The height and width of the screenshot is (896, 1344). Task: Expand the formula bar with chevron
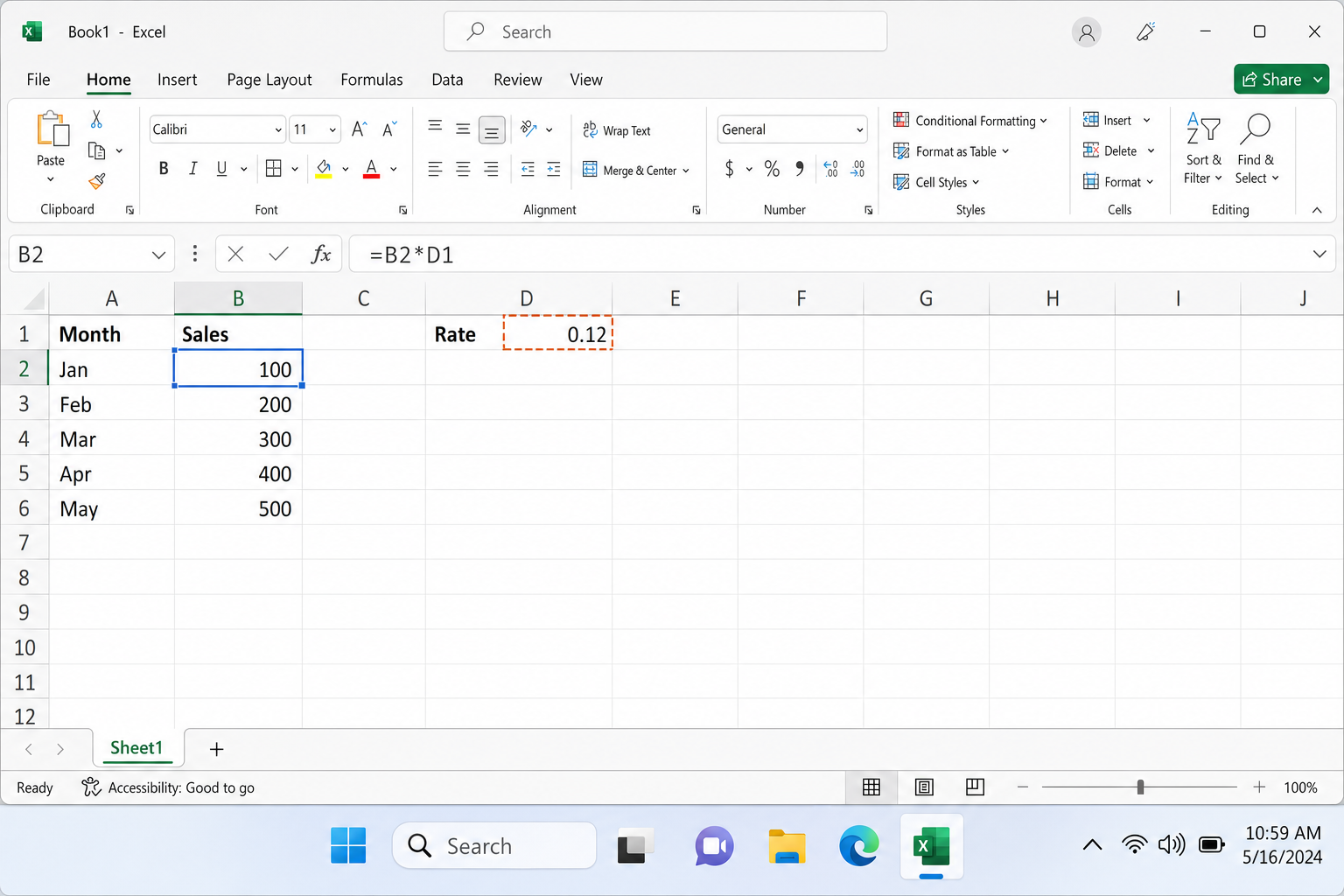1319,254
